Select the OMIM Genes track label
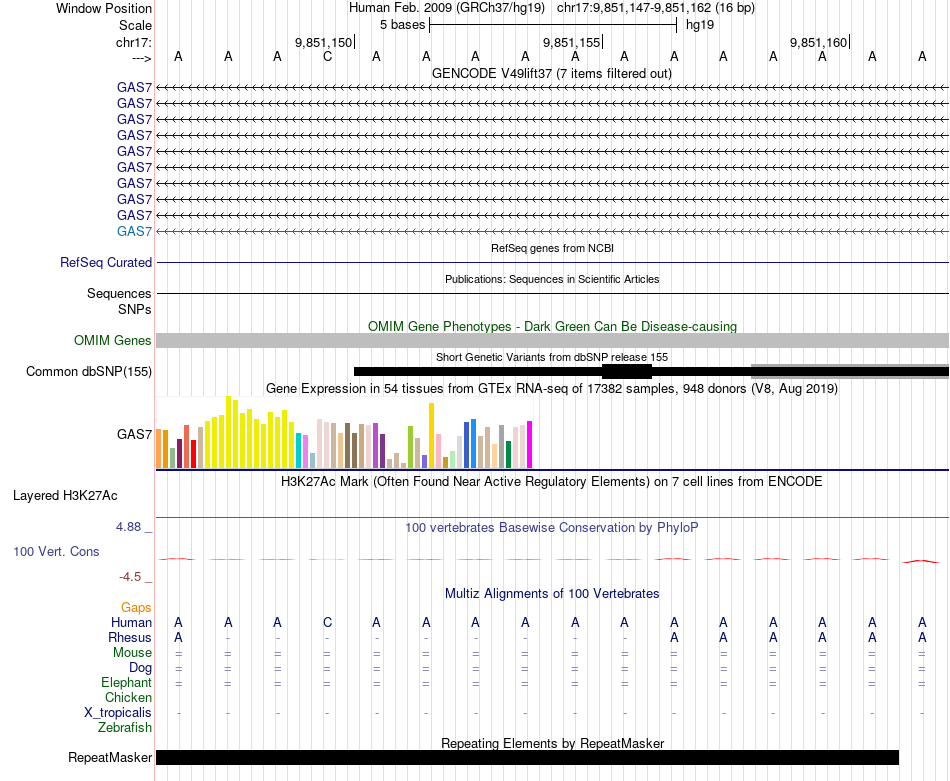950x781 pixels. tap(113, 341)
